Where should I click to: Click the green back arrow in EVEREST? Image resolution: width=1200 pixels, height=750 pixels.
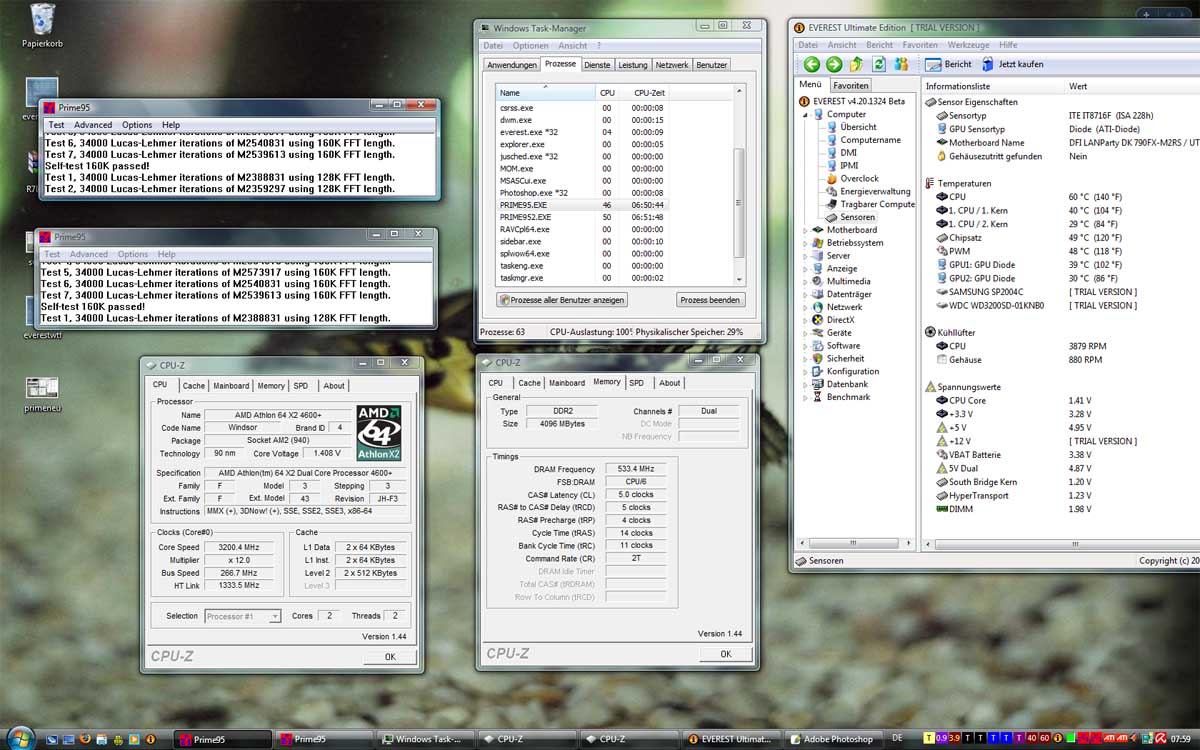click(x=812, y=64)
